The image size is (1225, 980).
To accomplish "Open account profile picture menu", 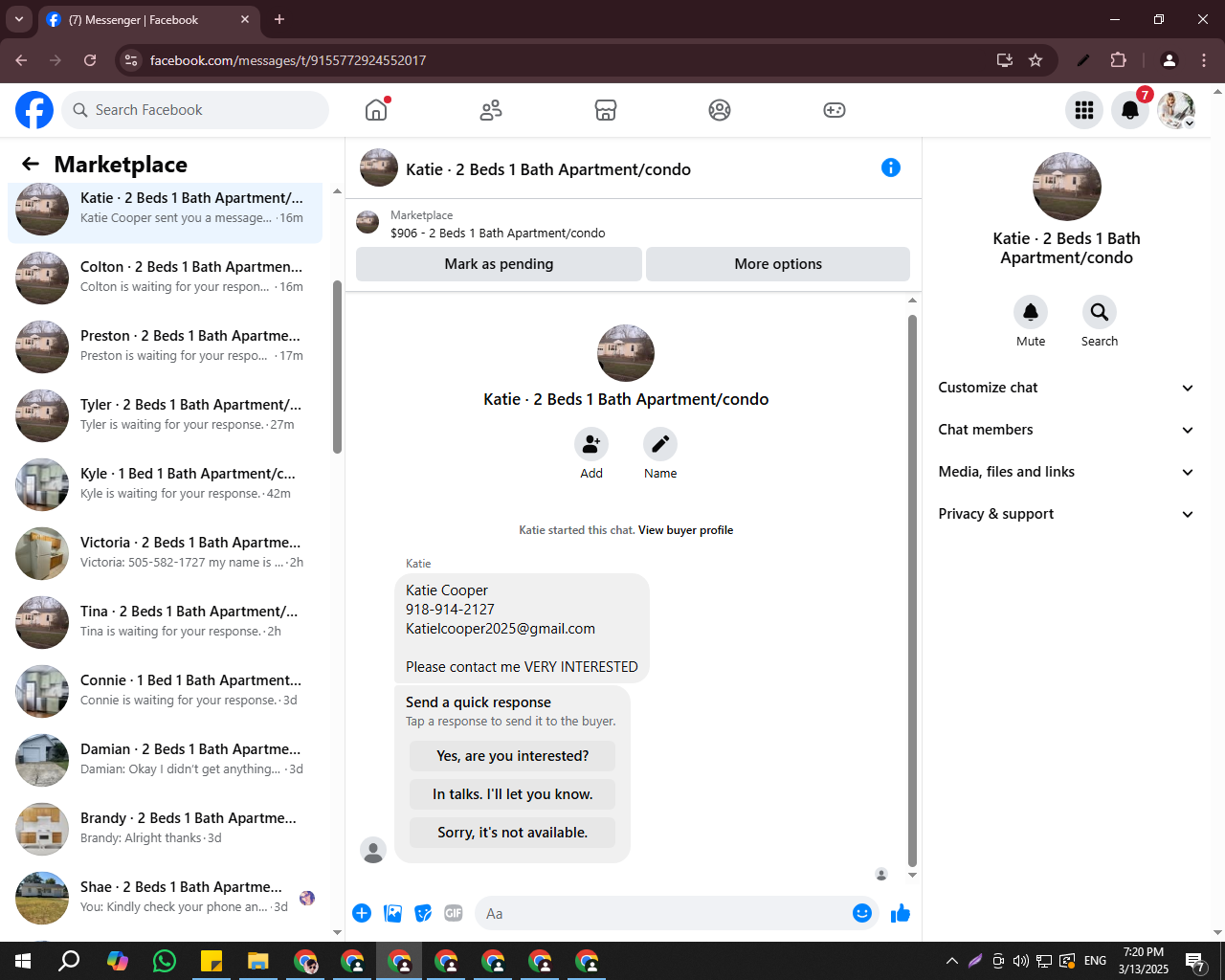I will pos(1176,110).
